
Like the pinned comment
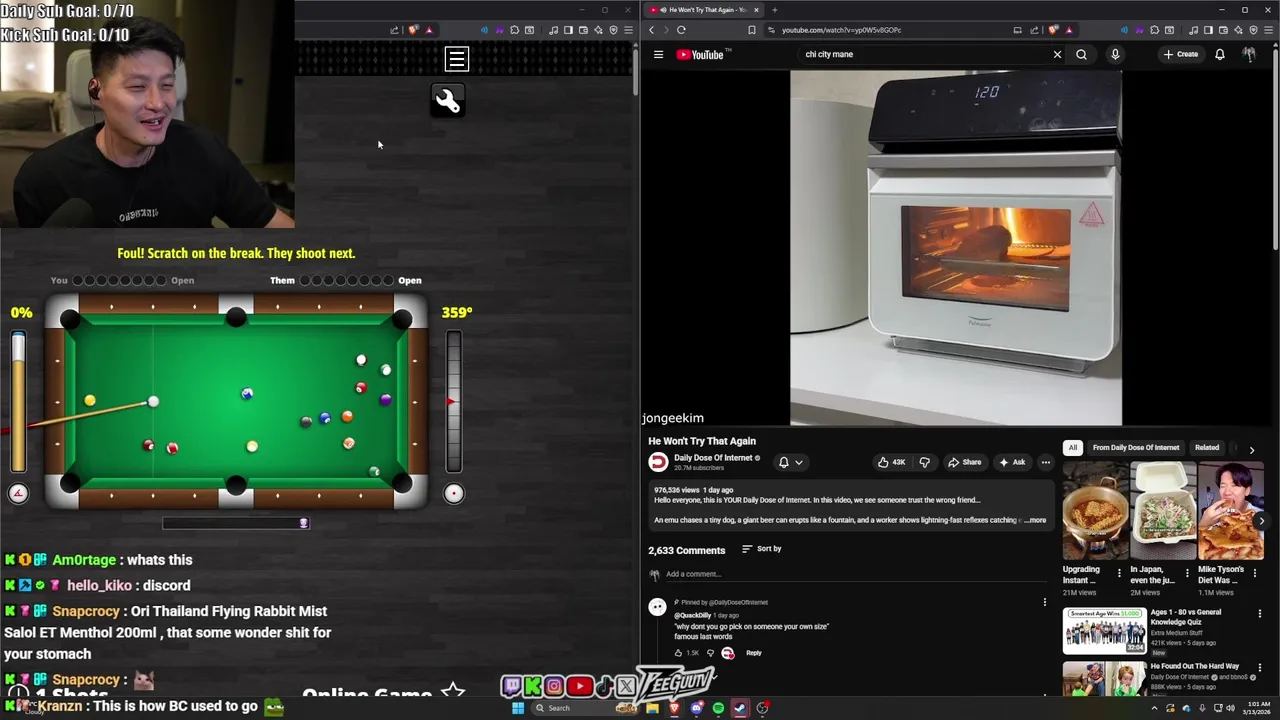tap(678, 653)
